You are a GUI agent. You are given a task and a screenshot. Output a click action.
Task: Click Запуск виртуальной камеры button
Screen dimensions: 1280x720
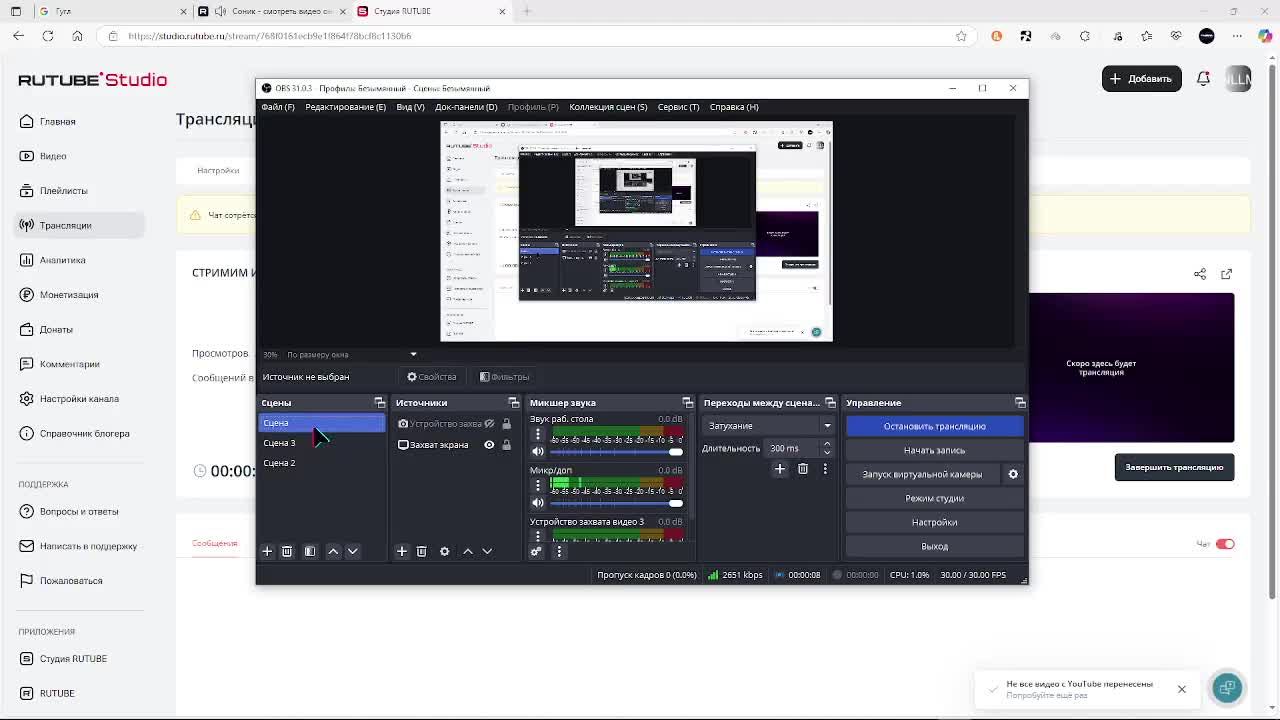tap(922, 474)
